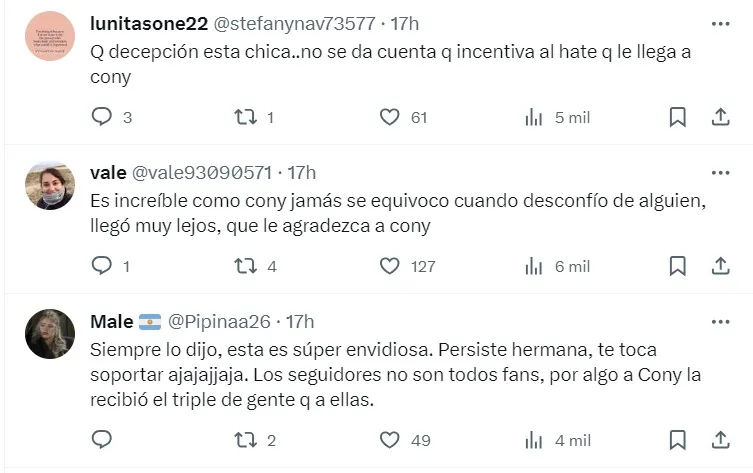Like the tweet with 61 likes

pos(390,117)
